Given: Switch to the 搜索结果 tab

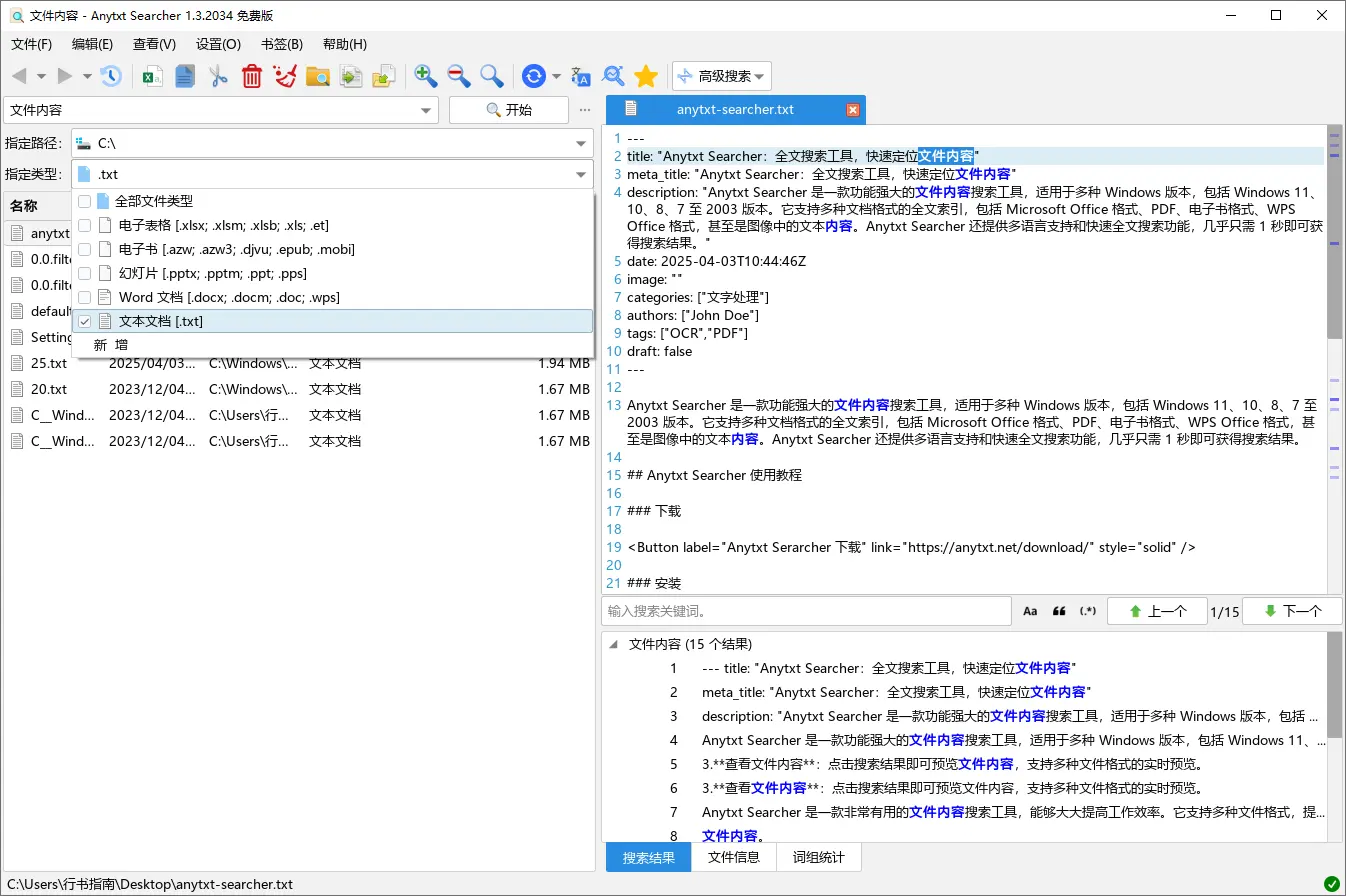Looking at the screenshot, I should 648,857.
